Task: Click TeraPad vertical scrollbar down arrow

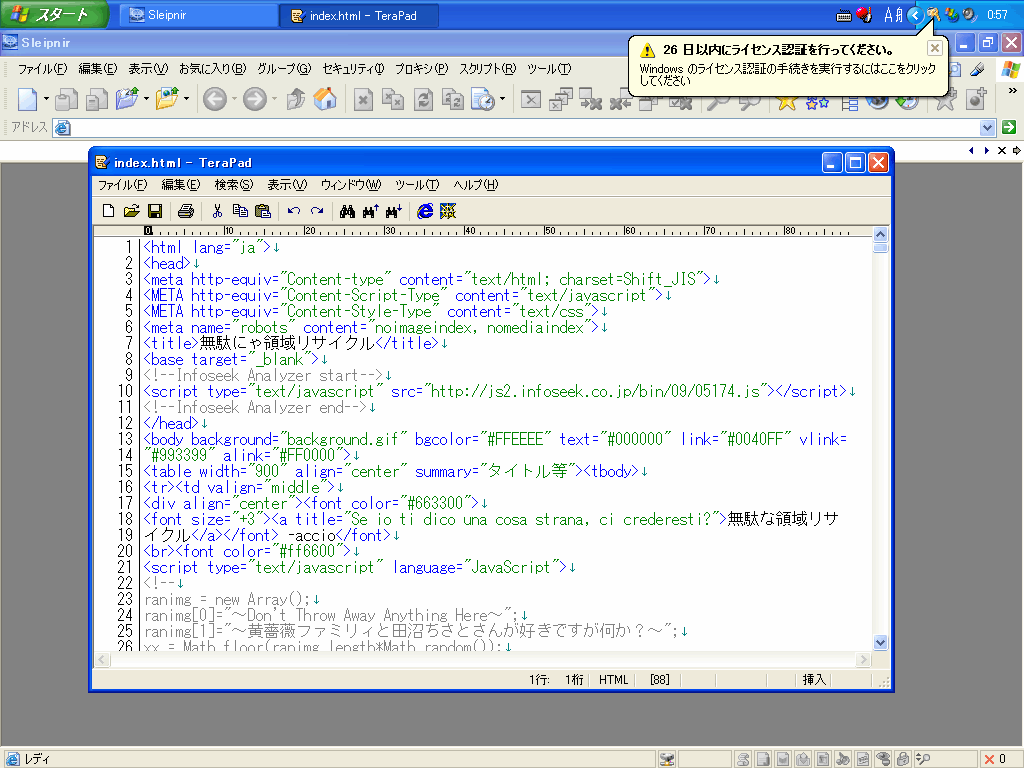Action: point(880,643)
